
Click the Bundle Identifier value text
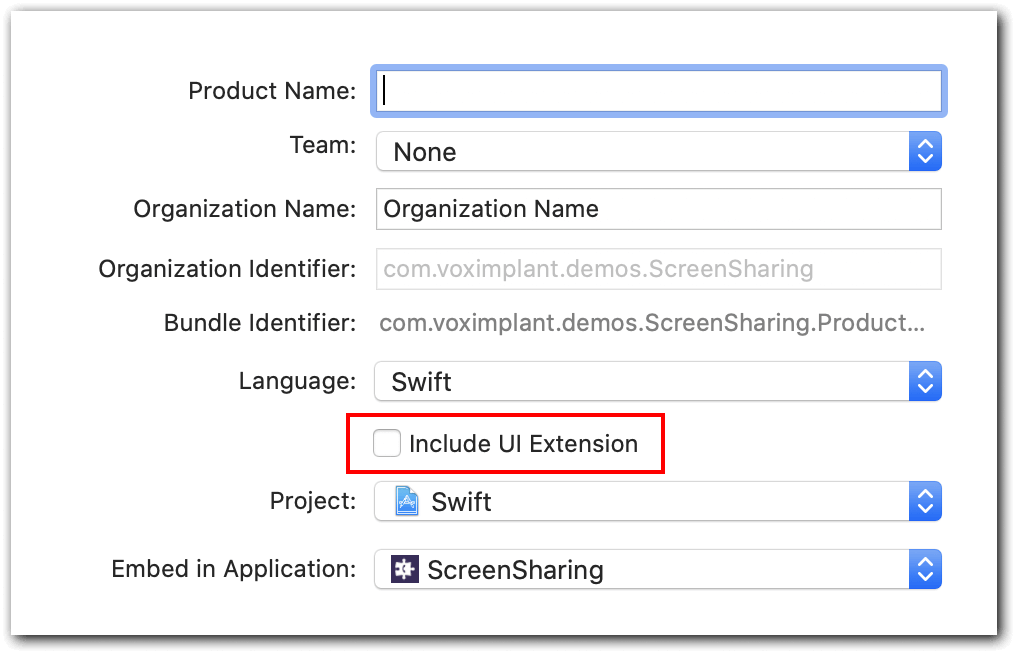click(x=652, y=323)
